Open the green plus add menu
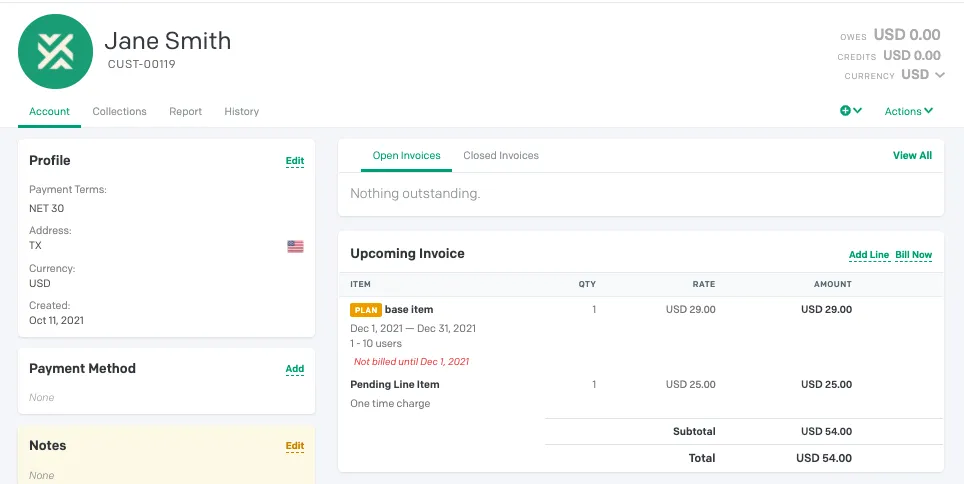The height and width of the screenshot is (484, 964). coord(851,111)
